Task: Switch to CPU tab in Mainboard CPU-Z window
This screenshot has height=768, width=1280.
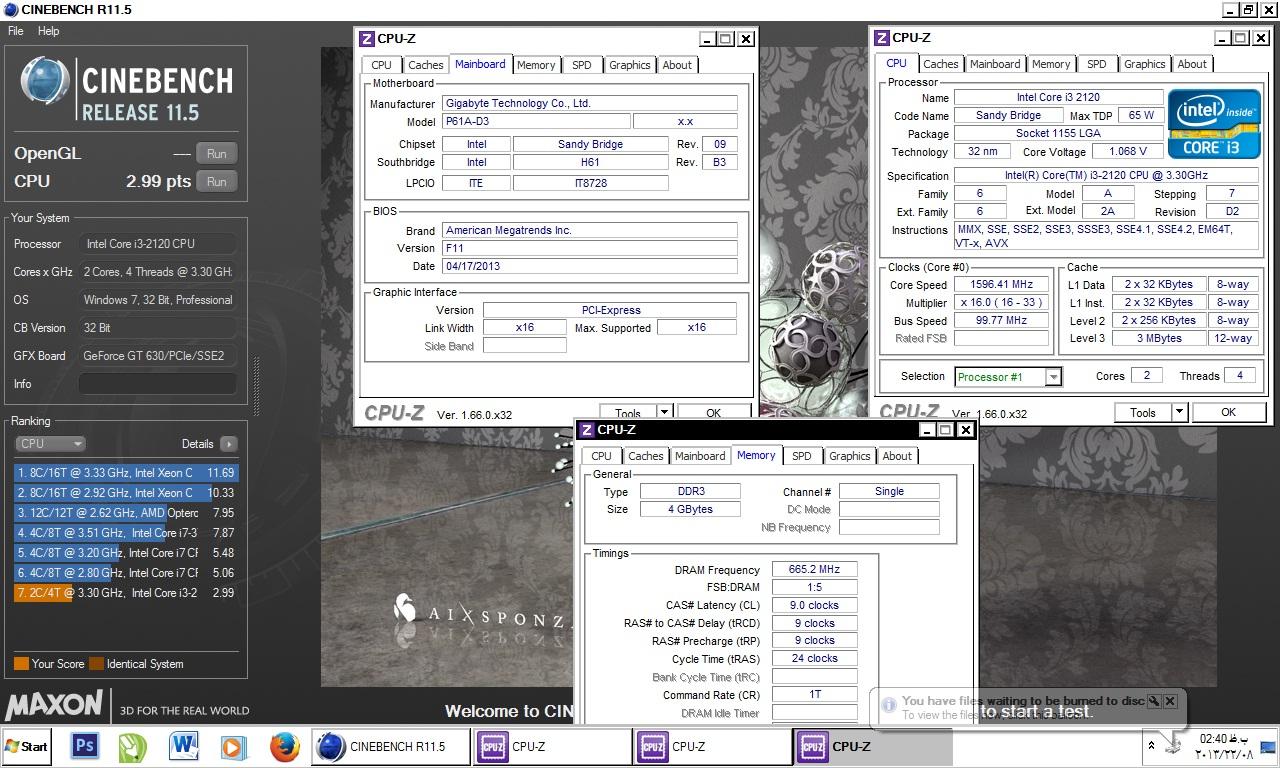Action: coord(382,65)
